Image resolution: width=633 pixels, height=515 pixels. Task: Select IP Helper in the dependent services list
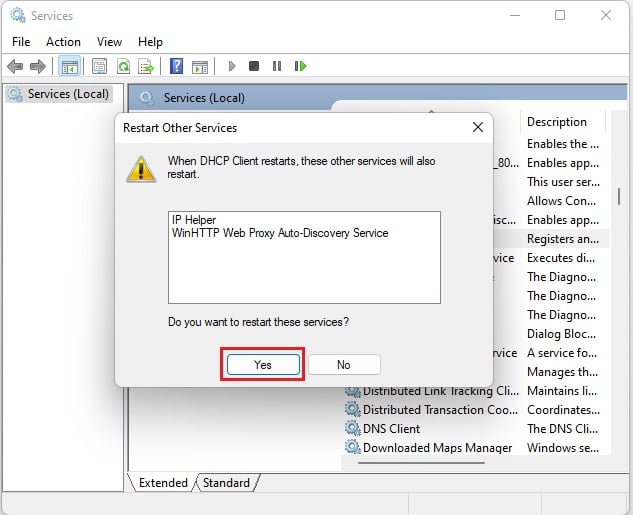pyautogui.click(x=194, y=220)
